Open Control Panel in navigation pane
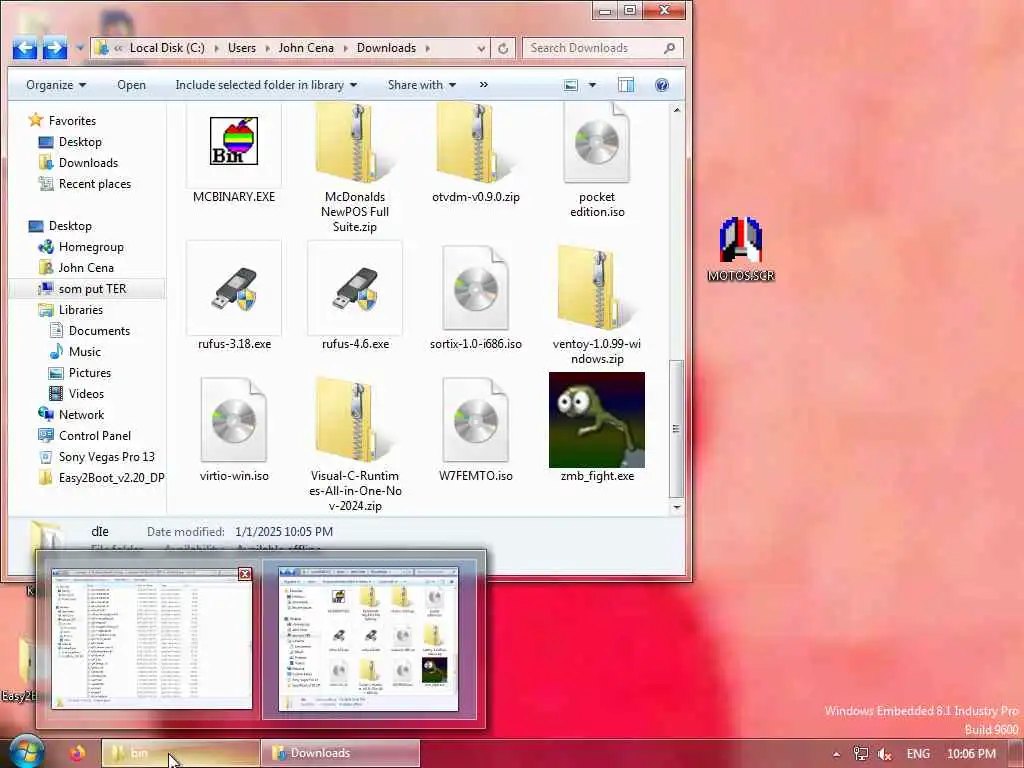This screenshot has width=1024, height=768. click(x=95, y=436)
